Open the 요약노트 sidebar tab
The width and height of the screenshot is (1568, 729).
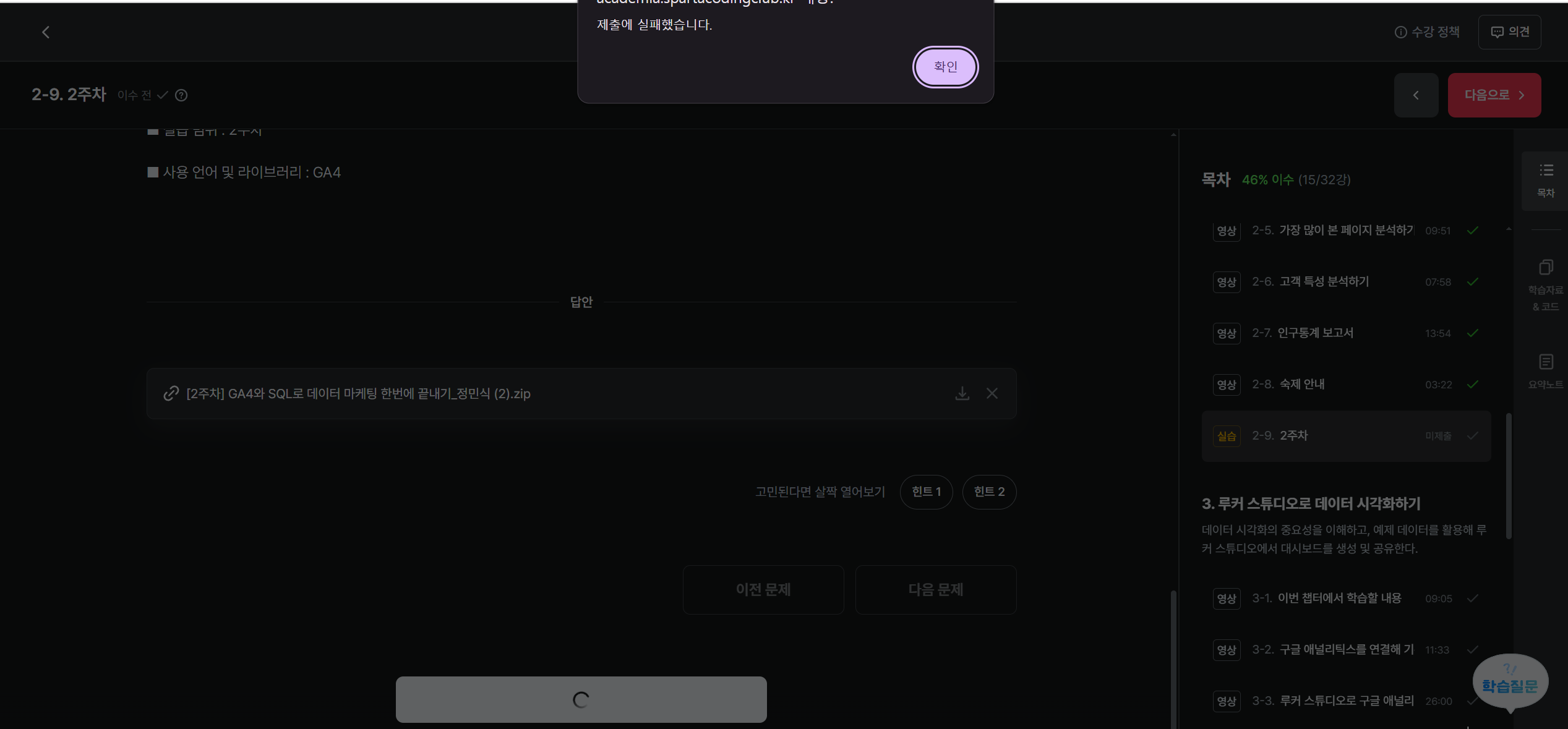click(x=1546, y=372)
